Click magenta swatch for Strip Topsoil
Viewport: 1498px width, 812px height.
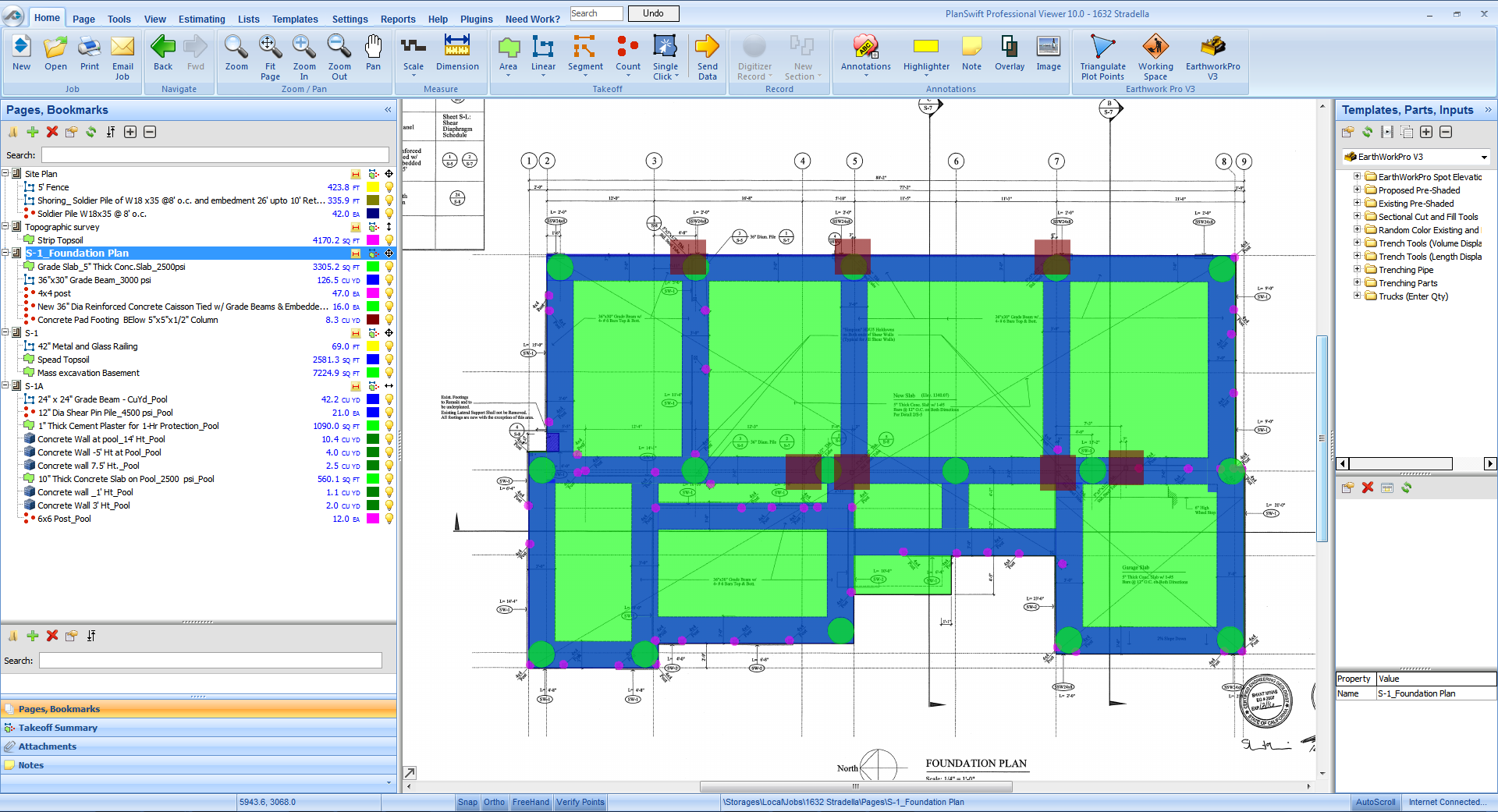(373, 240)
